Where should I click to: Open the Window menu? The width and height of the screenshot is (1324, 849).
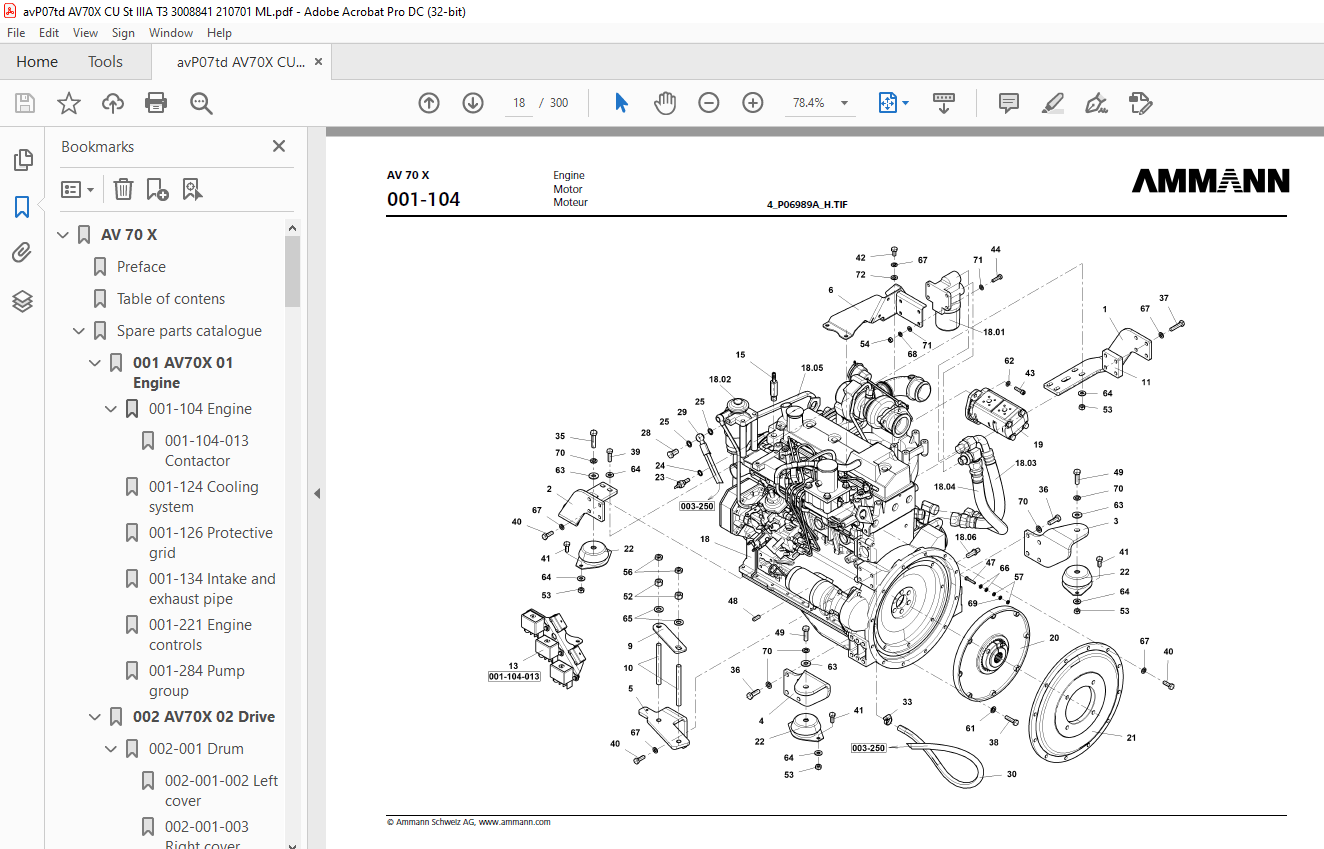coord(171,33)
